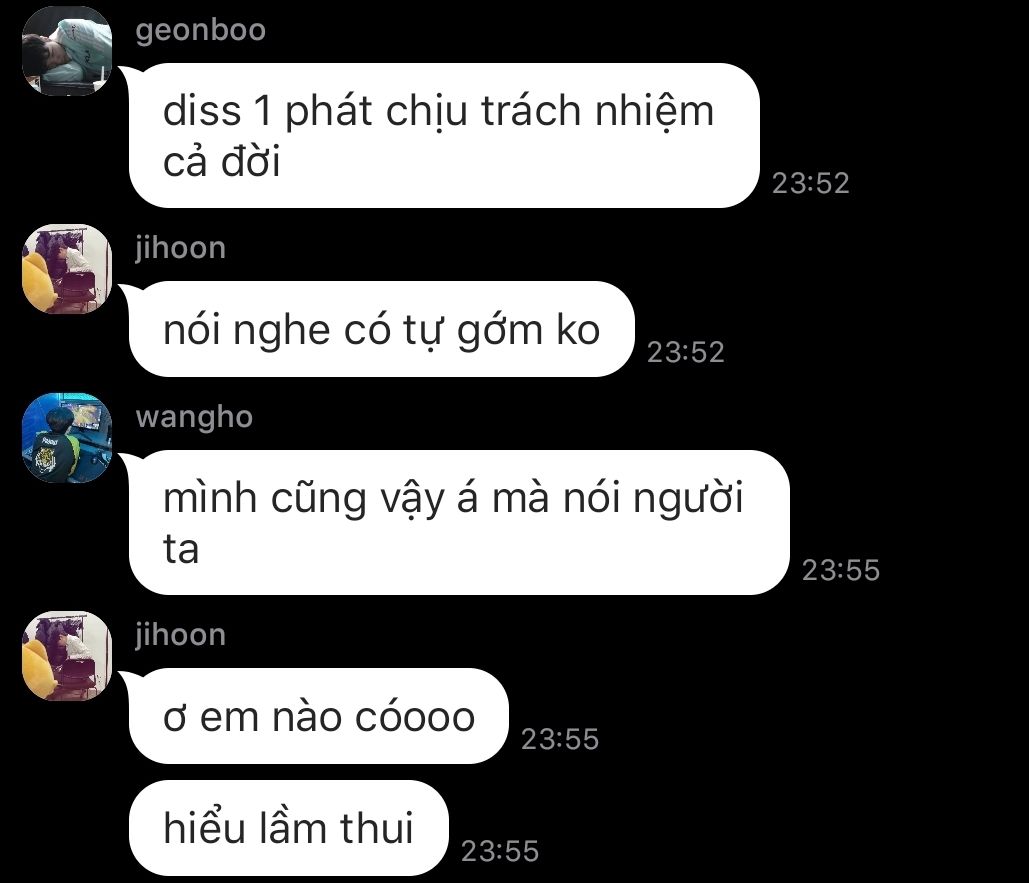This screenshot has height=883, width=1029.
Task: Select the 'nói nghe có tự gớm ko' message
Action: (x=382, y=329)
